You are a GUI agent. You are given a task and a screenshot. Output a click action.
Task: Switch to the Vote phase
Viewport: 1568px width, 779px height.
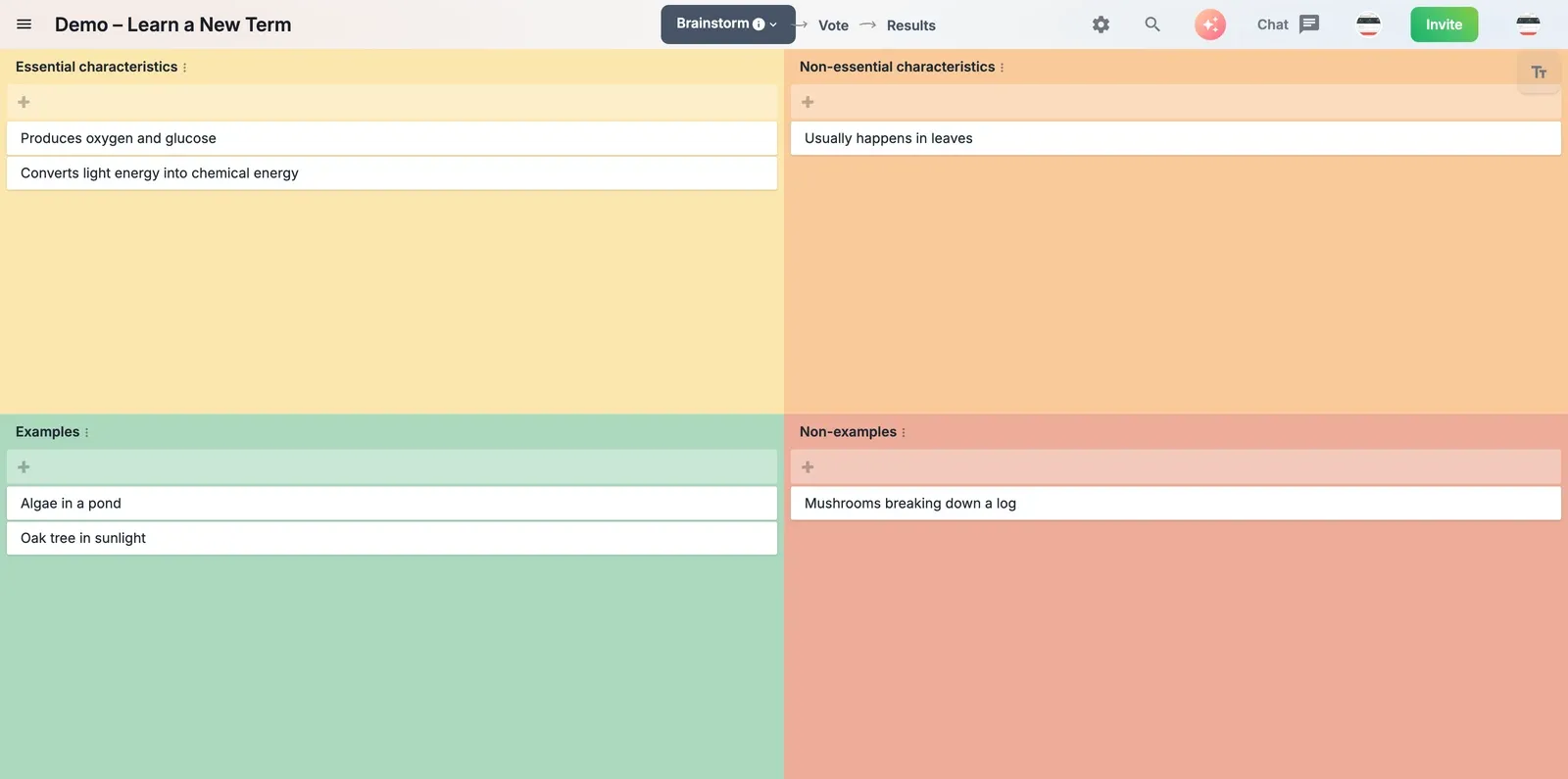[833, 25]
